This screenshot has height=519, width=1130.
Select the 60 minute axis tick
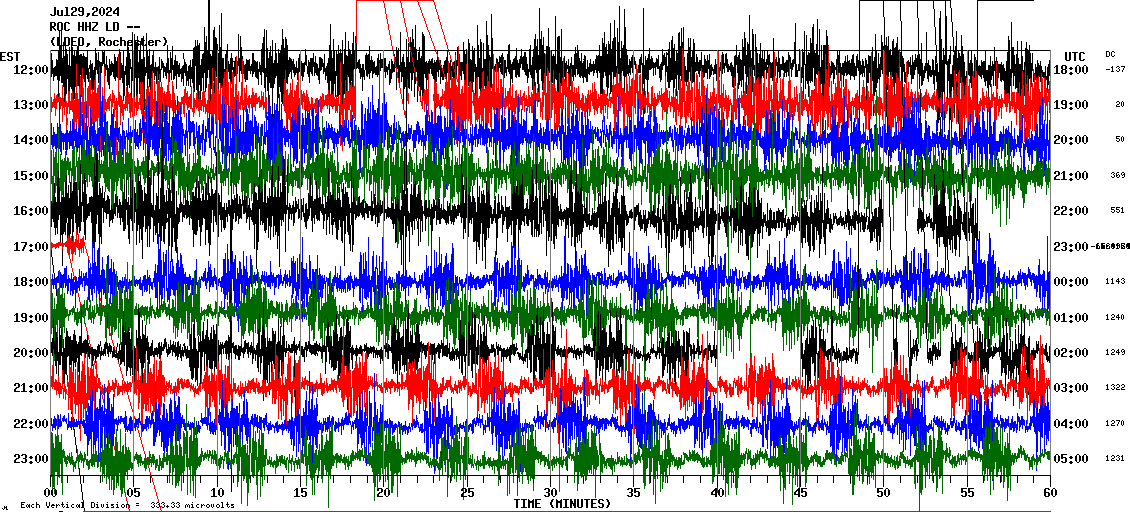pyautogui.click(x=1049, y=493)
